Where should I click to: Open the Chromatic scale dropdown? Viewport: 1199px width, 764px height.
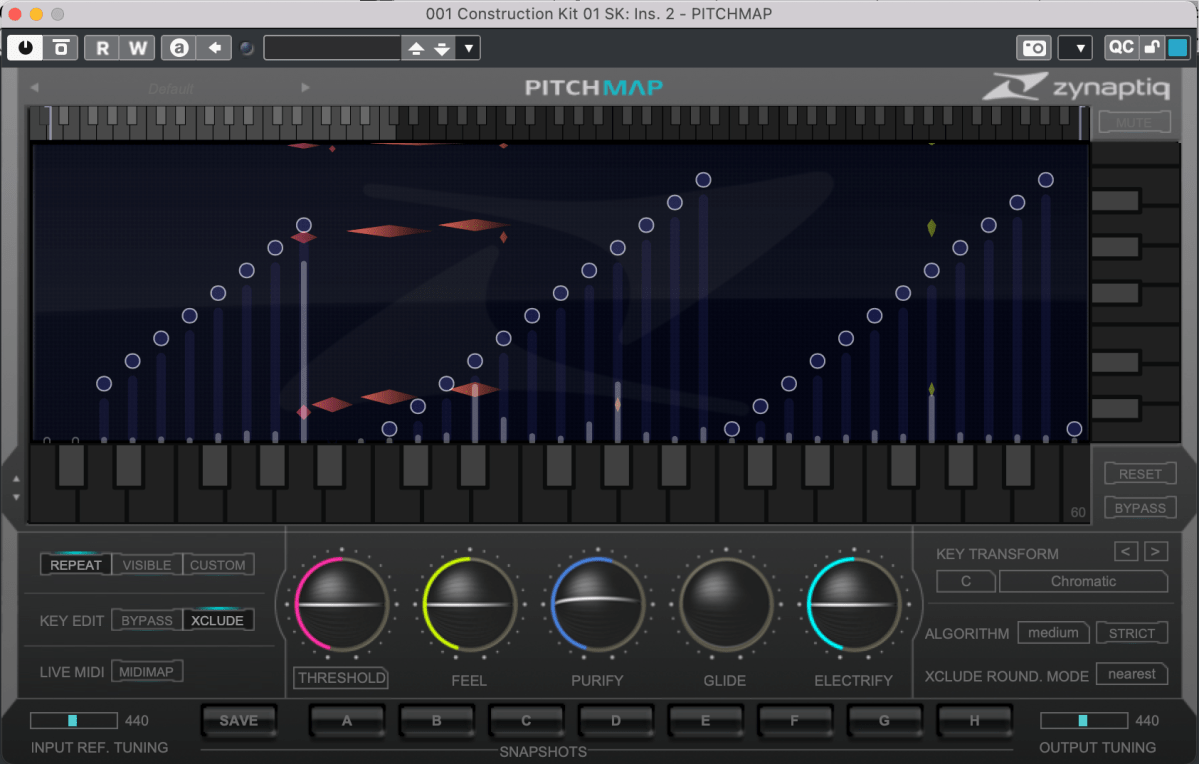1083,581
